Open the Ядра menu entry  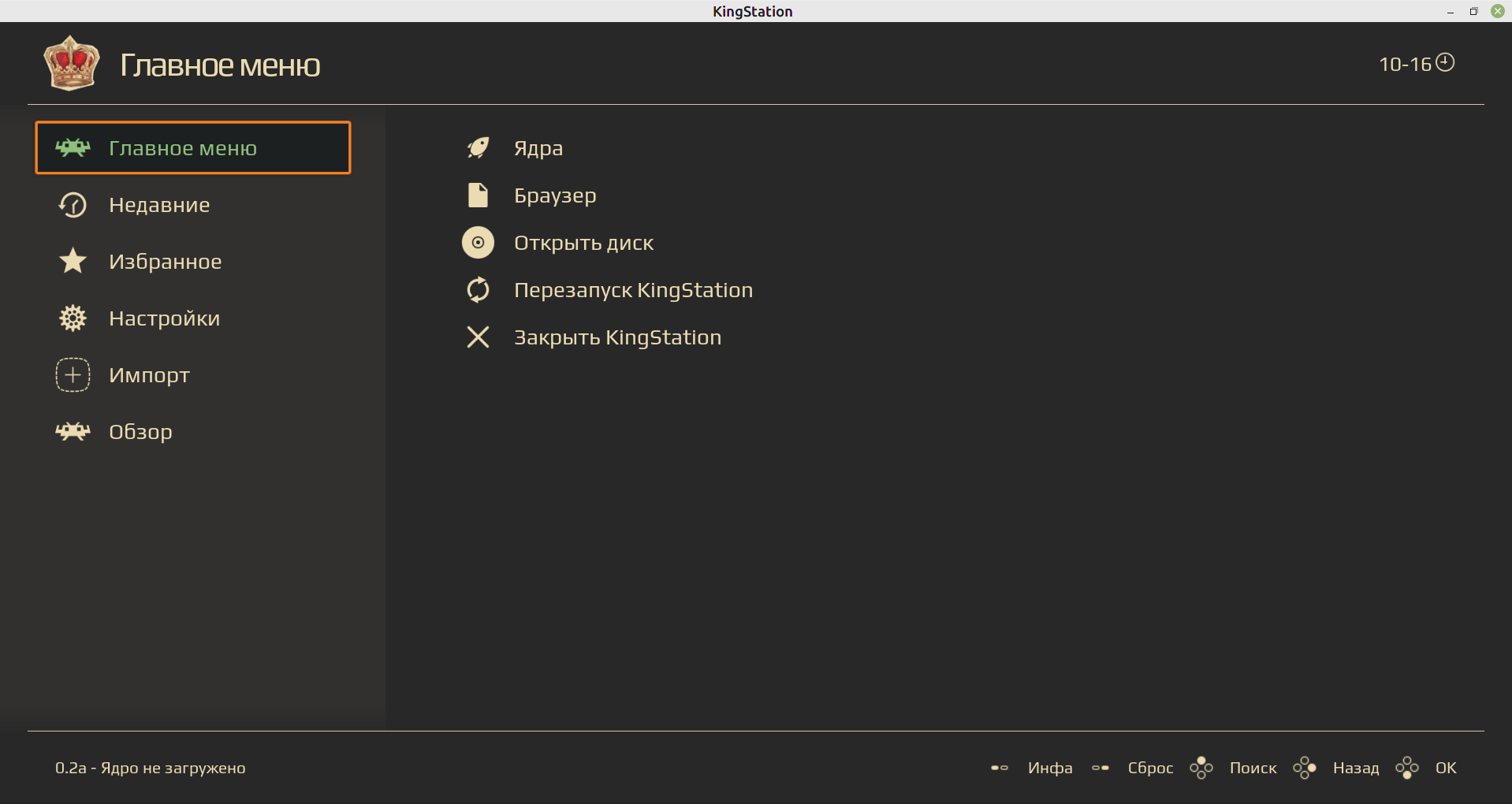(x=538, y=148)
